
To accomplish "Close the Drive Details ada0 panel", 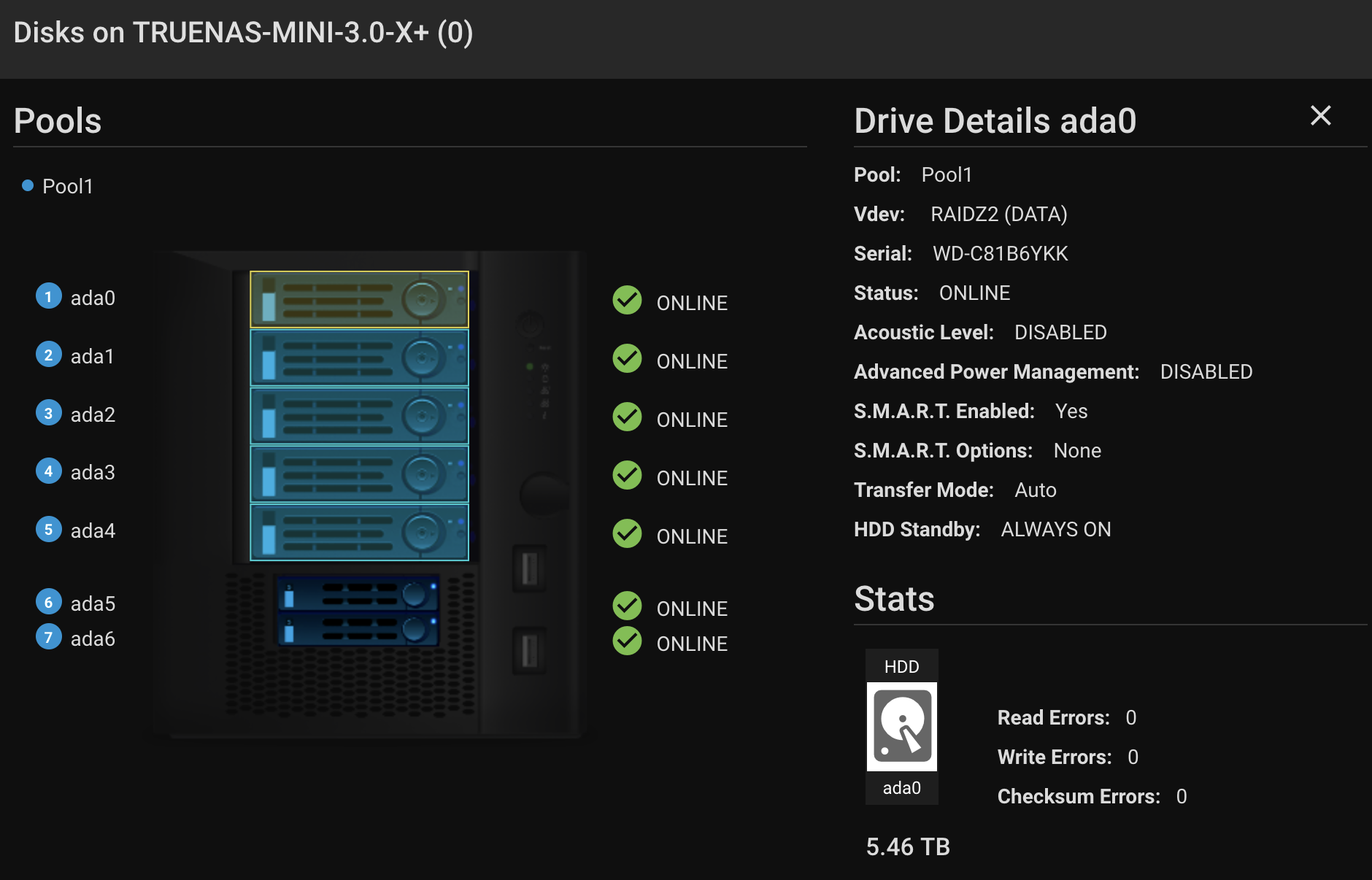I will pos(1320,116).
